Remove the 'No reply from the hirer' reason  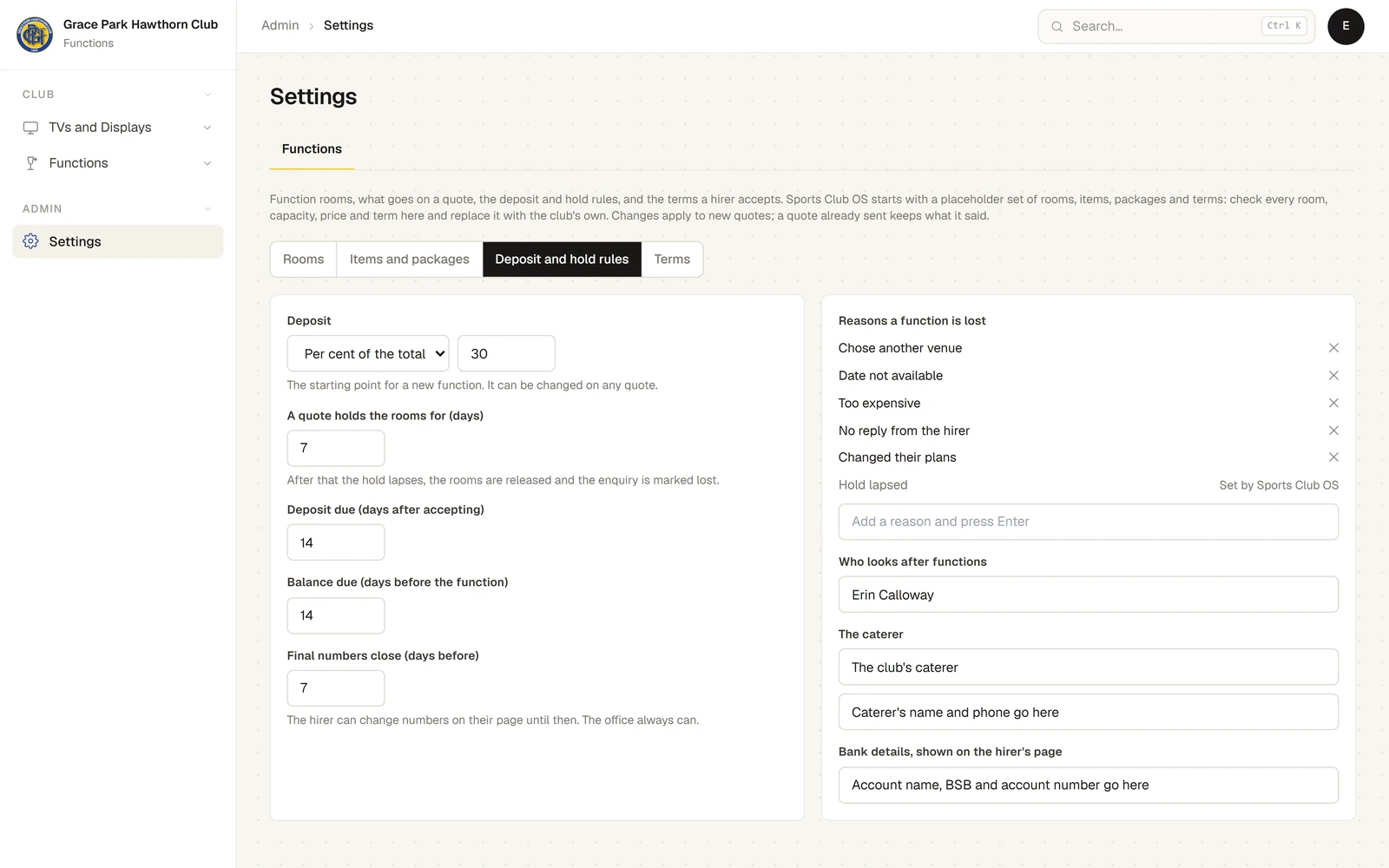tap(1333, 431)
